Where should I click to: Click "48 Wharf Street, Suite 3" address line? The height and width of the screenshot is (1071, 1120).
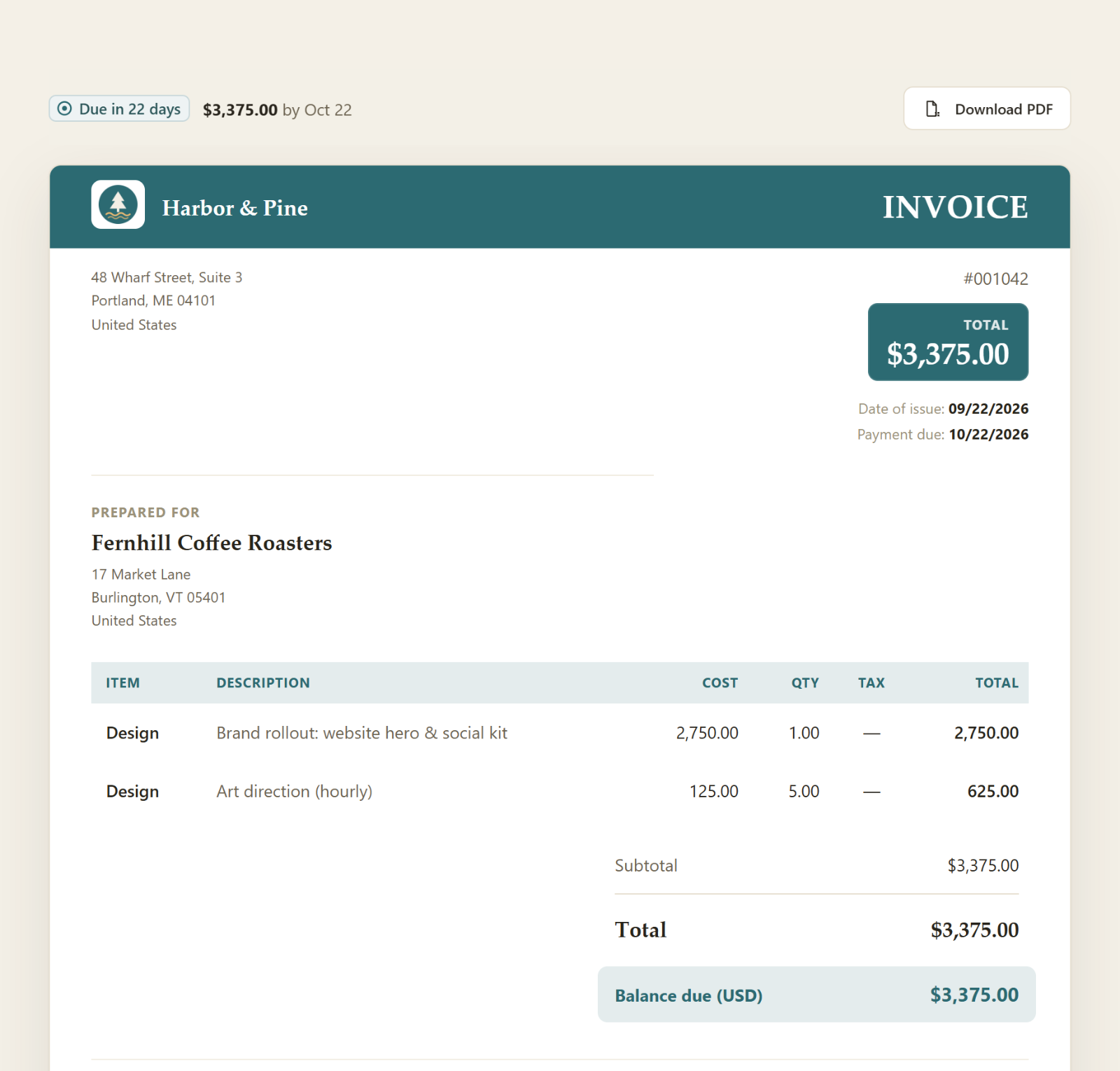(167, 277)
